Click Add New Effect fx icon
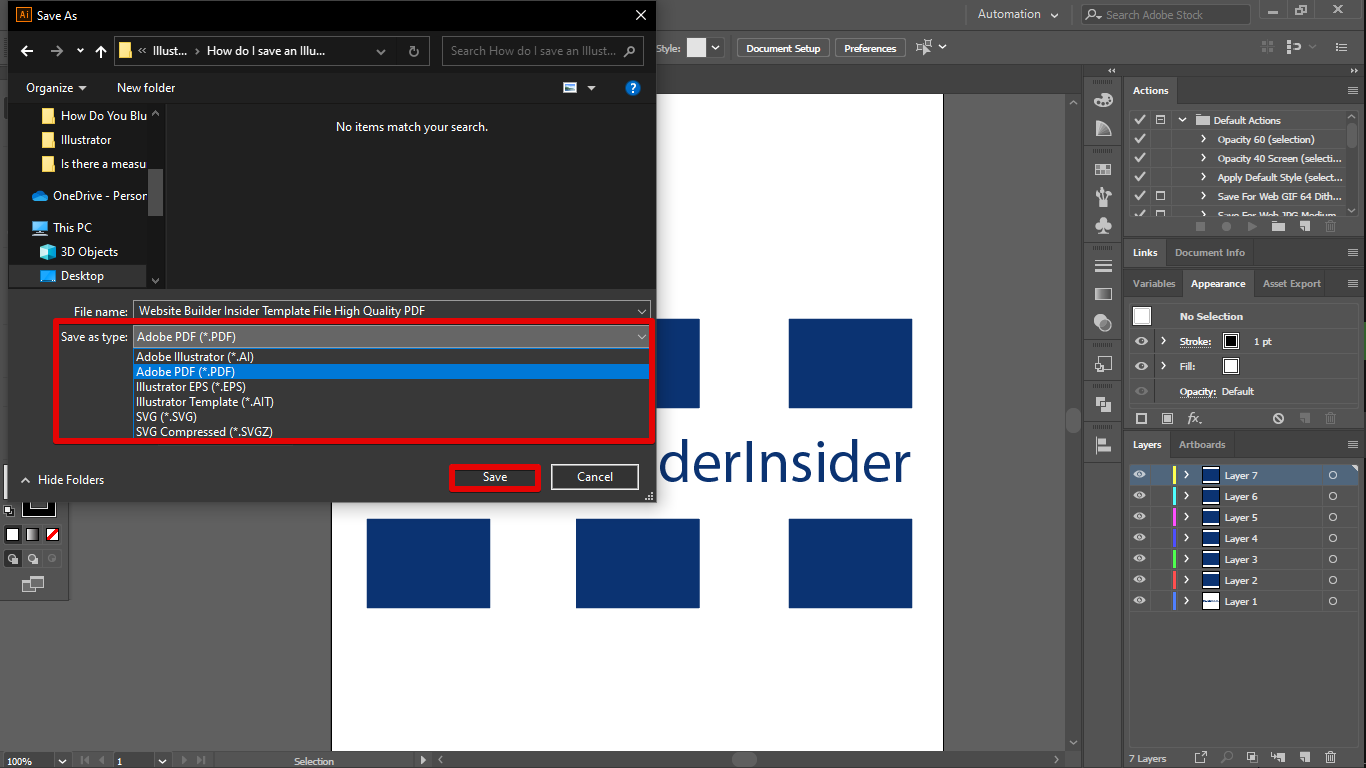 [x=1194, y=418]
